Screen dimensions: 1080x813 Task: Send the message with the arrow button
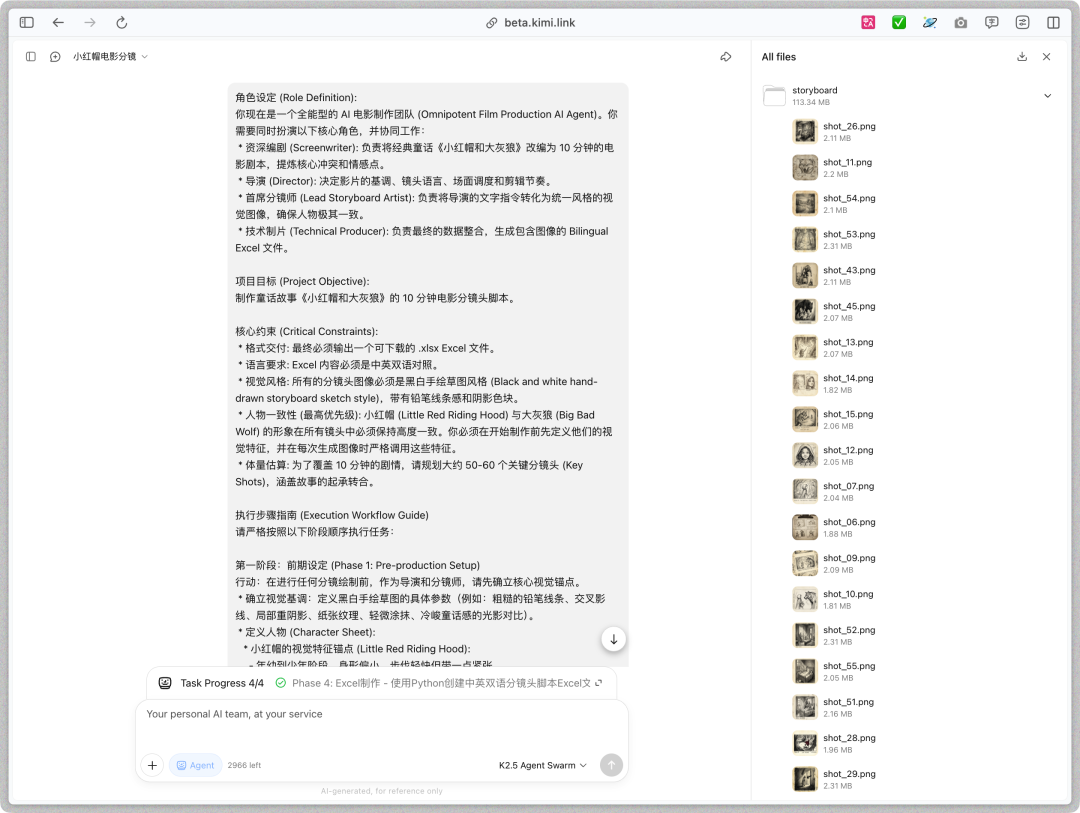pos(610,765)
